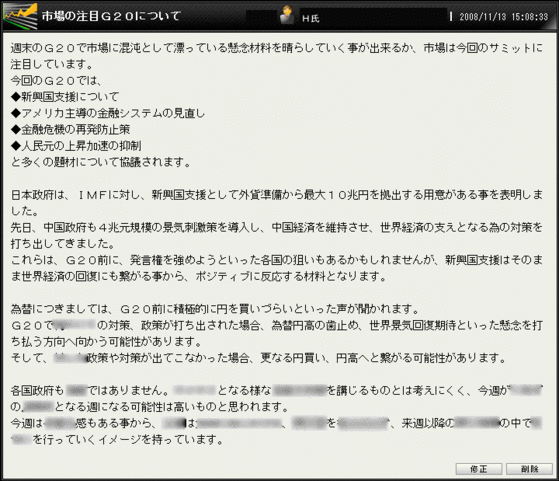The width and height of the screenshot is (559, 481).
Task: Click the line ◆人民元の上昇加速の抑制
Action: tap(76, 145)
